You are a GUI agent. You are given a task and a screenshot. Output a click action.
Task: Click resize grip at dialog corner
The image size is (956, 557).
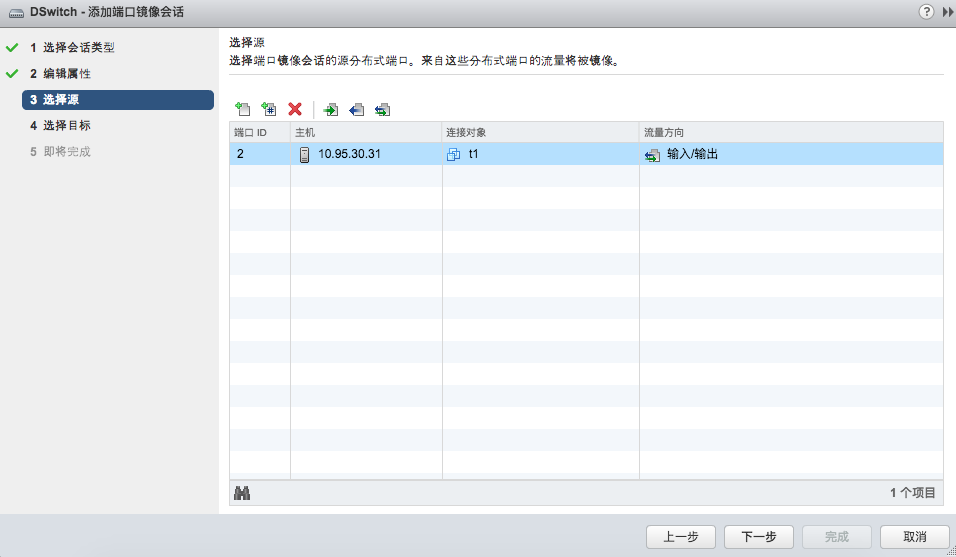pos(952,552)
